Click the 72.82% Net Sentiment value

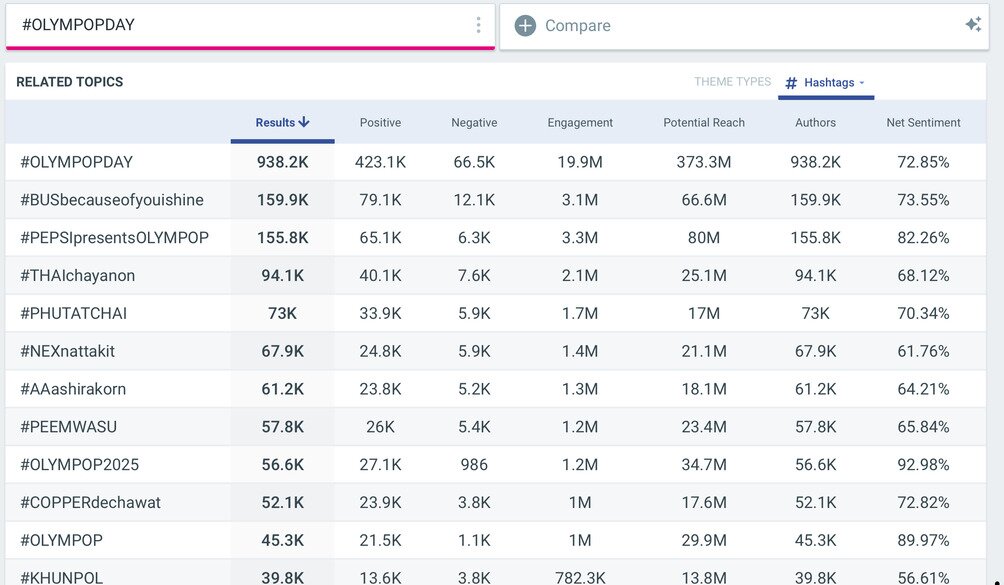[x=923, y=502]
